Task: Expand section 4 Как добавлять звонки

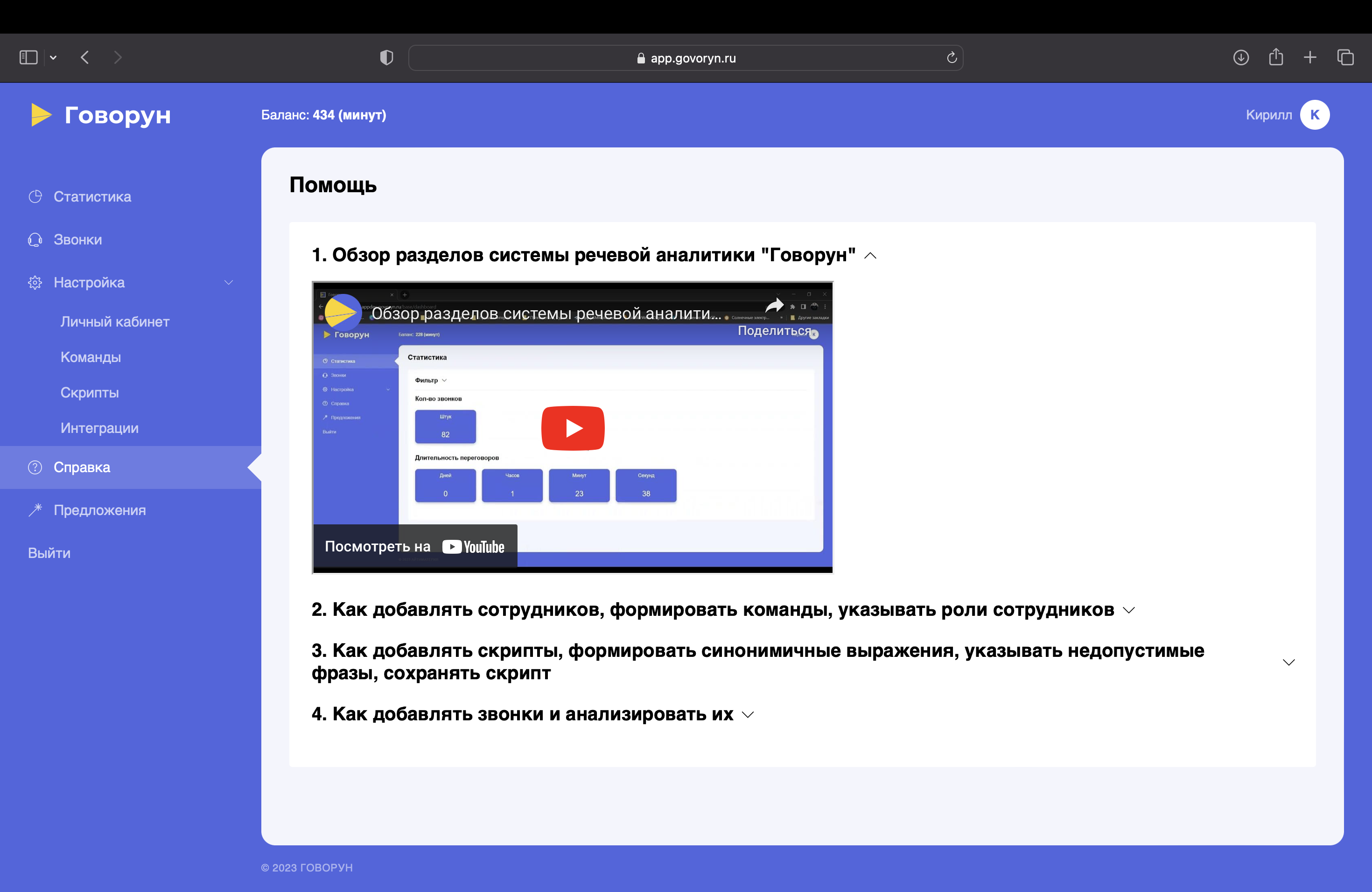Action: pyautogui.click(x=748, y=715)
